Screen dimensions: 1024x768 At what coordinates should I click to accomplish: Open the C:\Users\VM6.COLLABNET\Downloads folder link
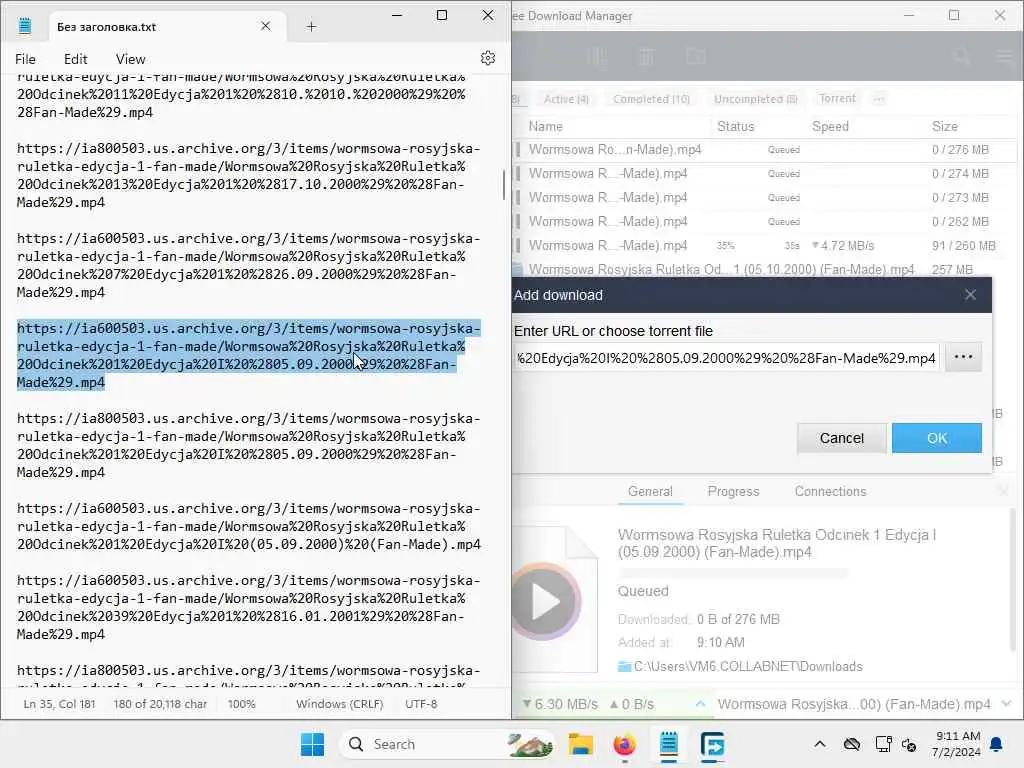(748, 666)
